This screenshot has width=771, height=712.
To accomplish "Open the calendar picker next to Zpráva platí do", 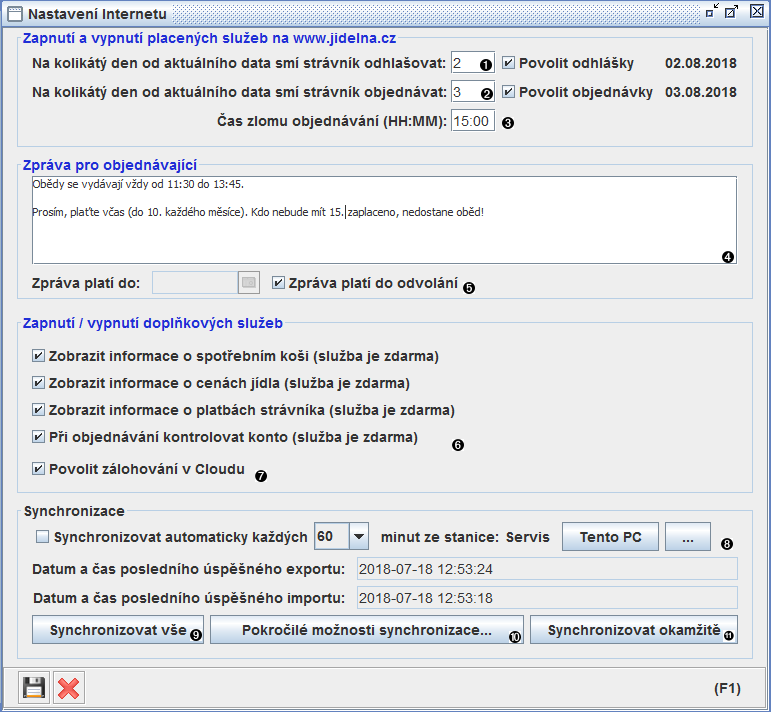I will [249, 283].
